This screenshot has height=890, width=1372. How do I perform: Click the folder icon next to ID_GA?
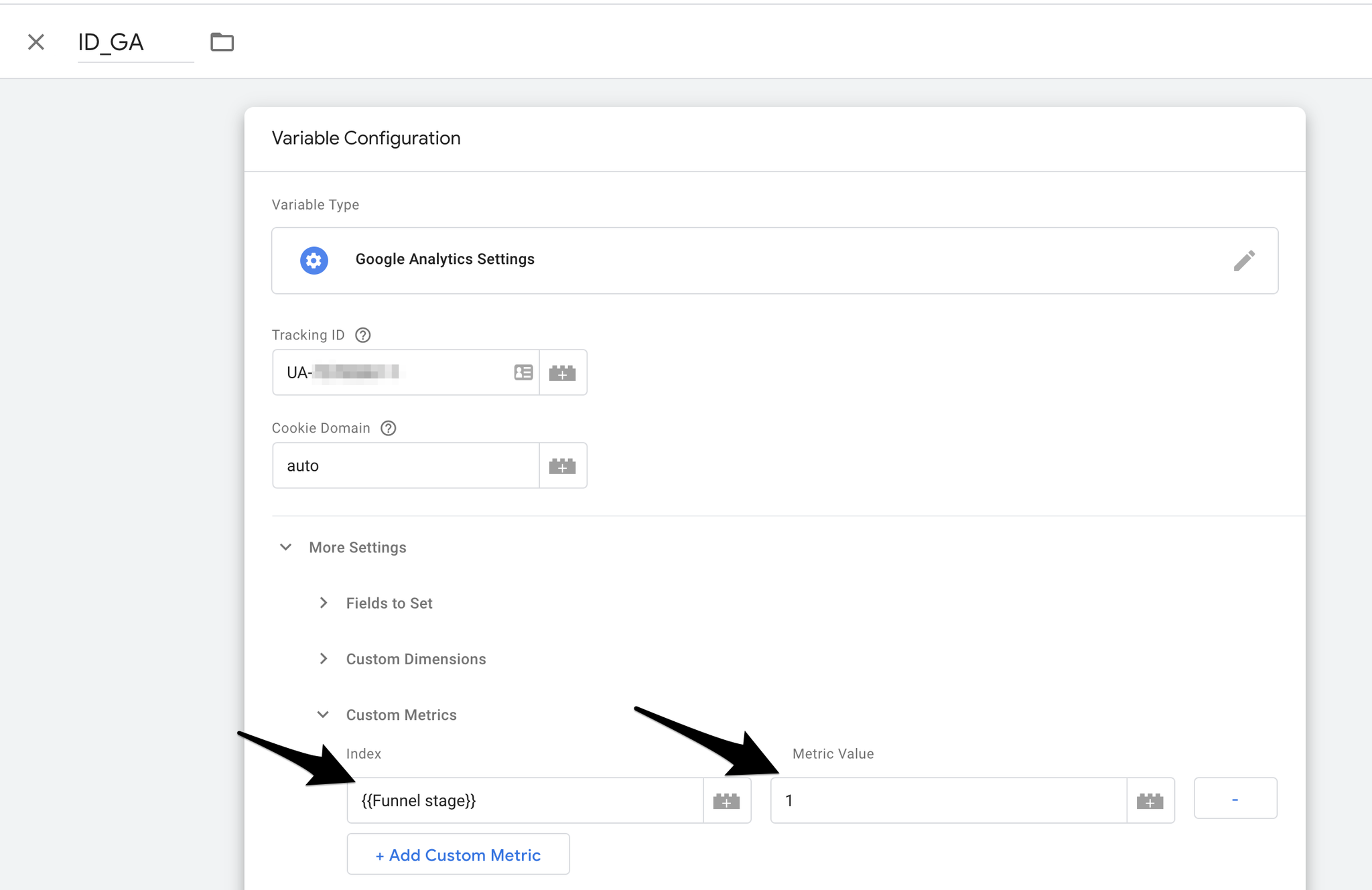222,42
